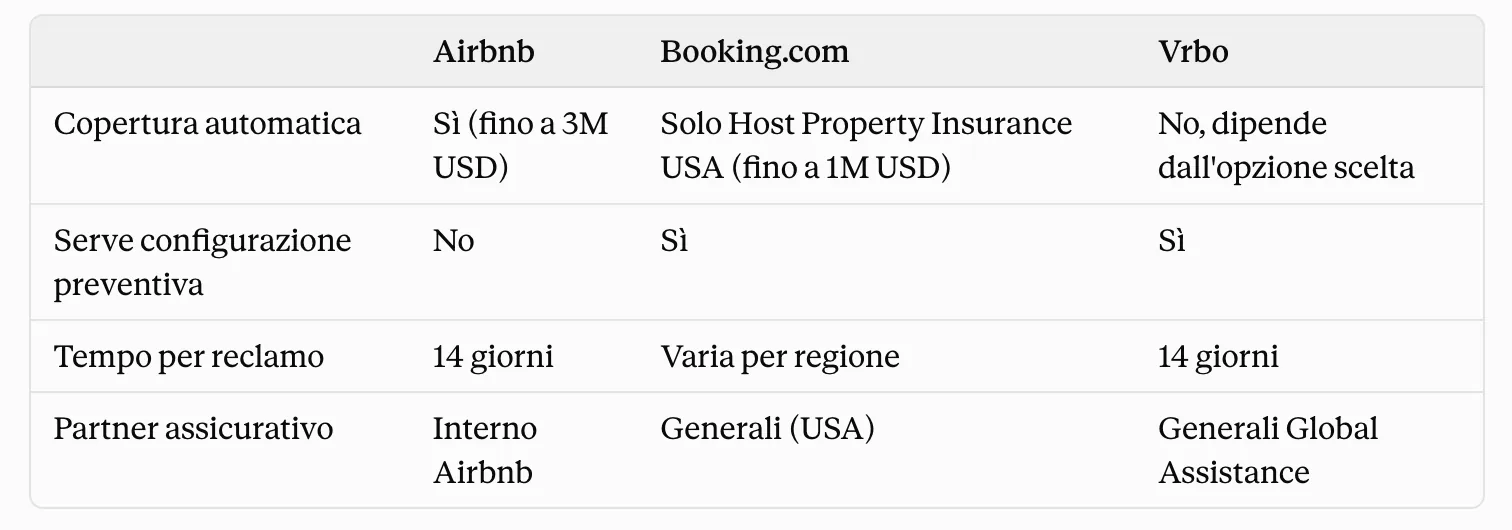Click the Partner assicurativo row label
Screen dimensions: 1512x530
193,429
